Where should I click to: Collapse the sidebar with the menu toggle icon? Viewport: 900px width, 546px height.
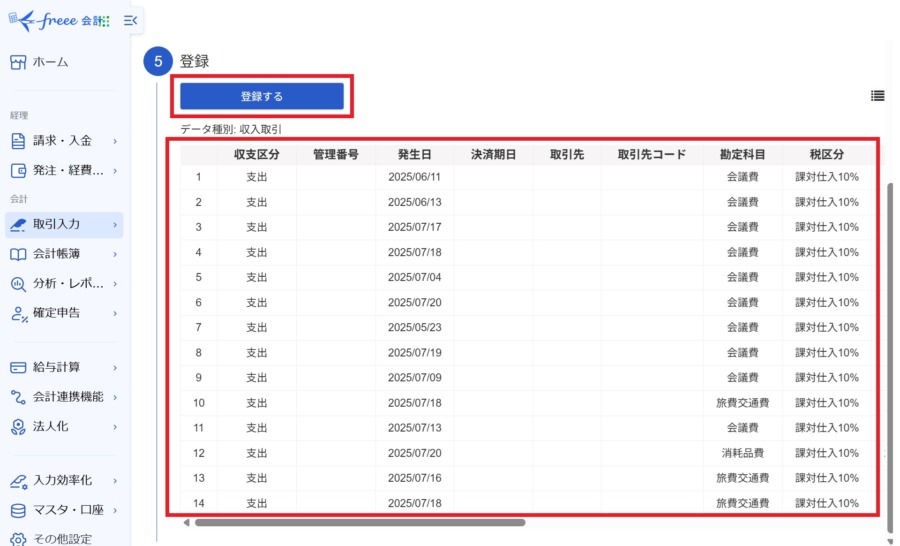pyautogui.click(x=130, y=21)
